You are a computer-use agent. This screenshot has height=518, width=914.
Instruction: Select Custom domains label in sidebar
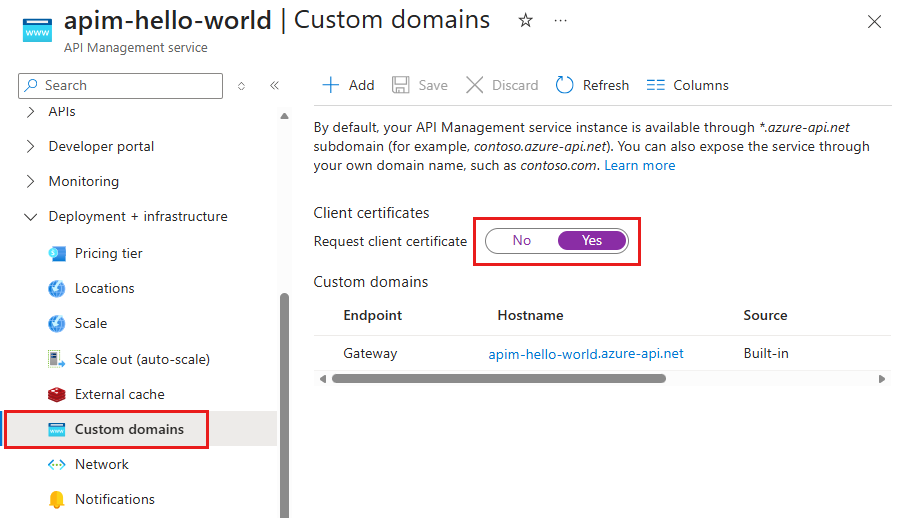point(129,429)
